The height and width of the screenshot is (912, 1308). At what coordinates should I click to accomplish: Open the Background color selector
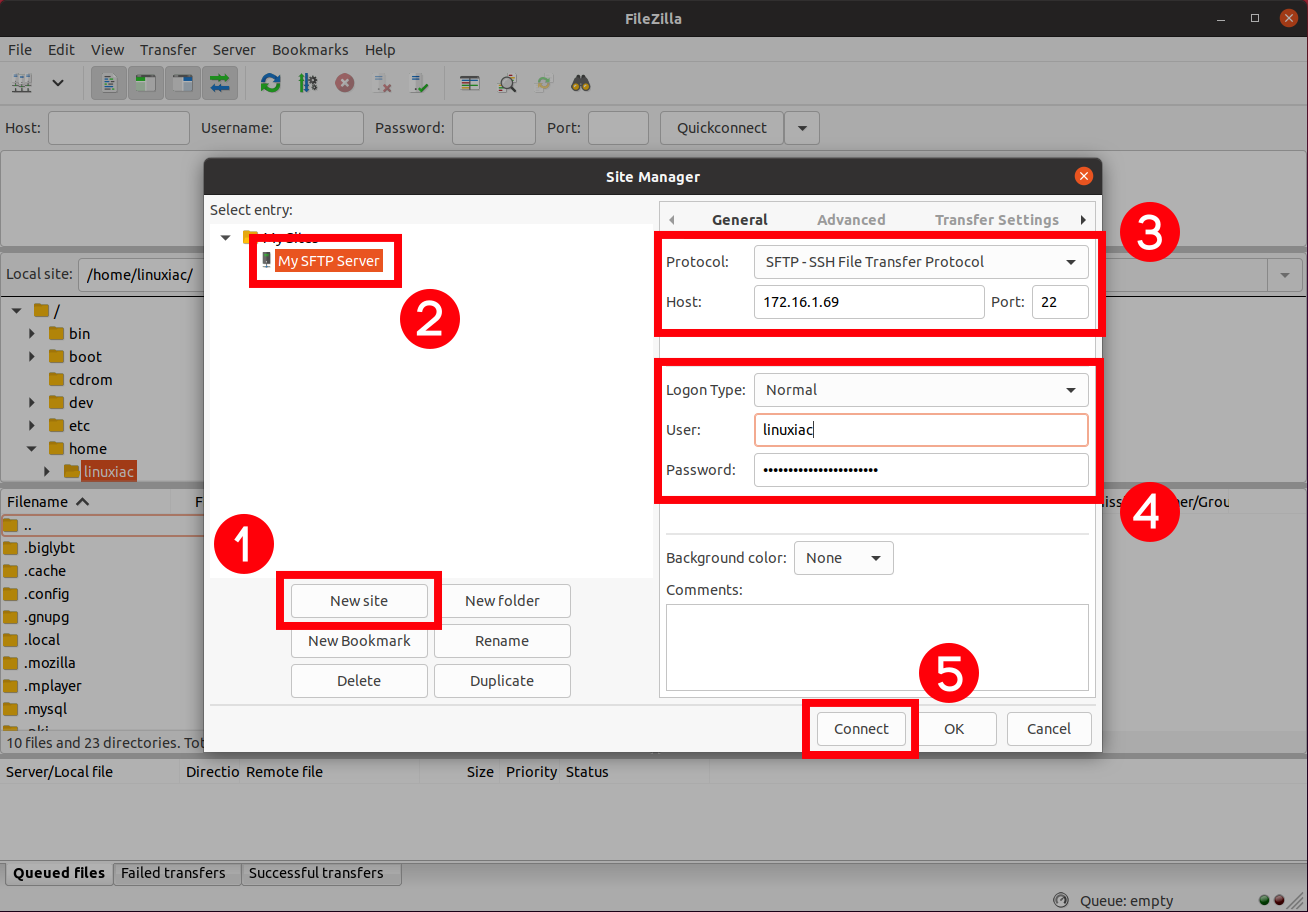(x=843, y=557)
